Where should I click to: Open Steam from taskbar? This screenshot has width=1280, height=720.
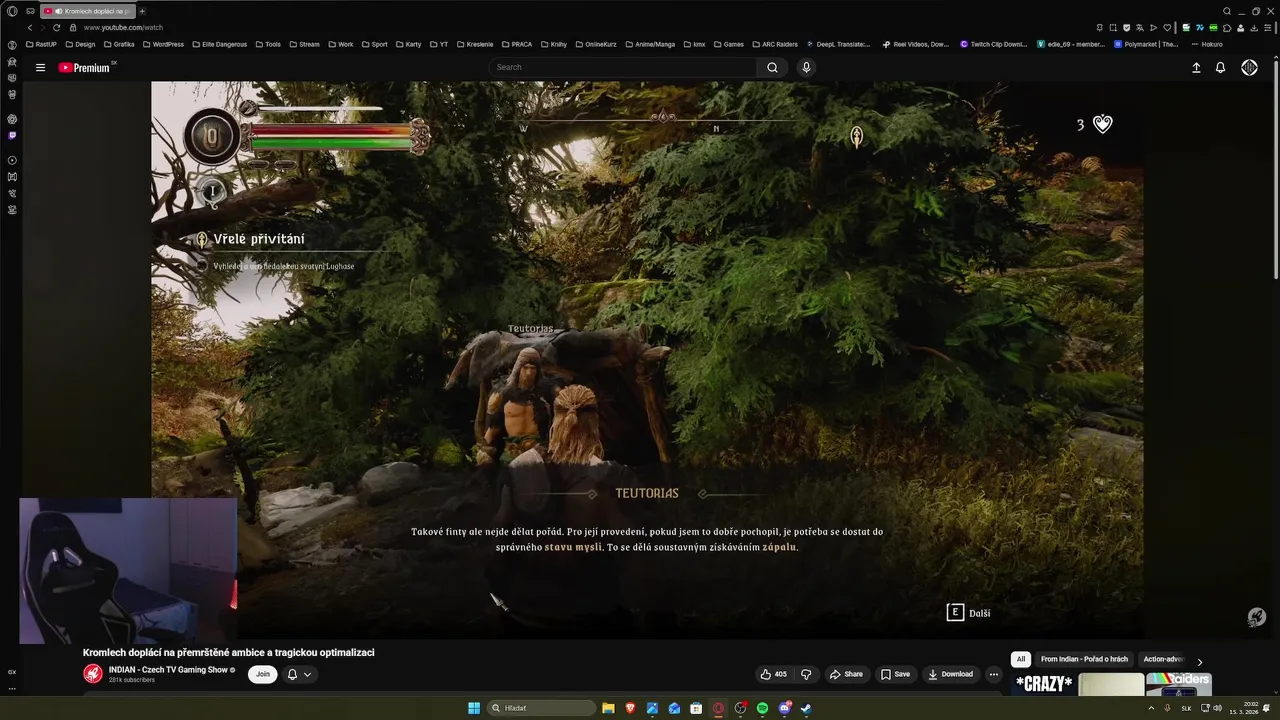click(806, 708)
